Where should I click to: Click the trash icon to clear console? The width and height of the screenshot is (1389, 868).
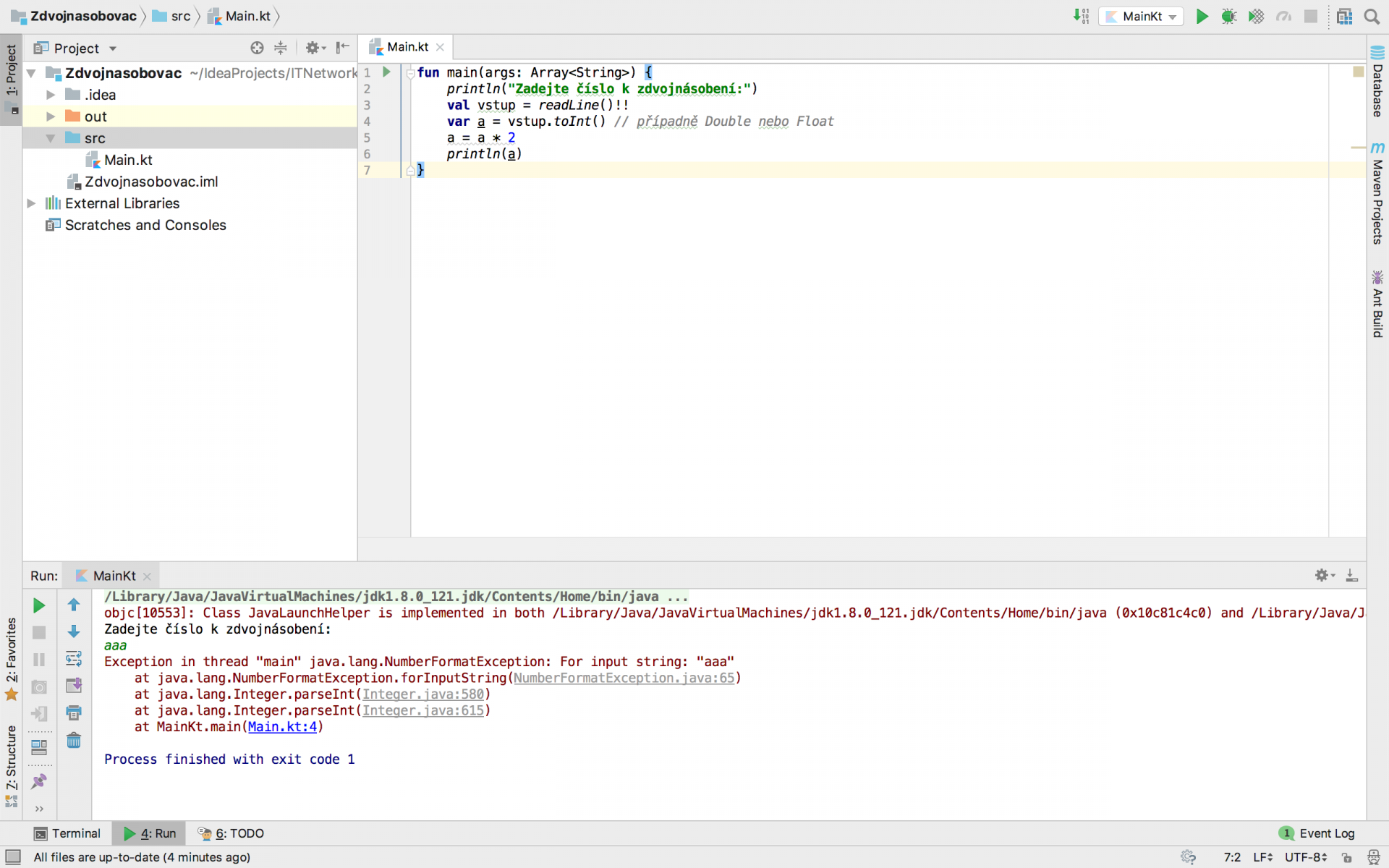pyautogui.click(x=74, y=741)
